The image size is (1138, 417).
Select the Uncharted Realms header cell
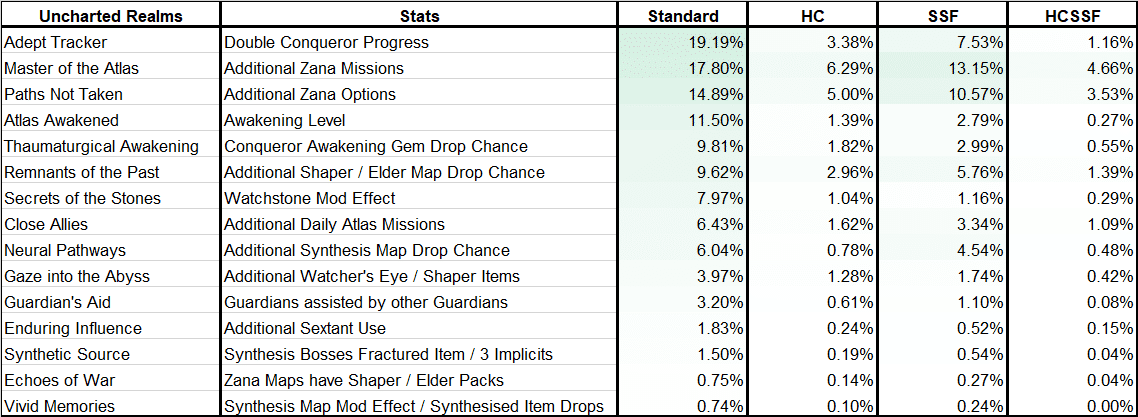[111, 15]
